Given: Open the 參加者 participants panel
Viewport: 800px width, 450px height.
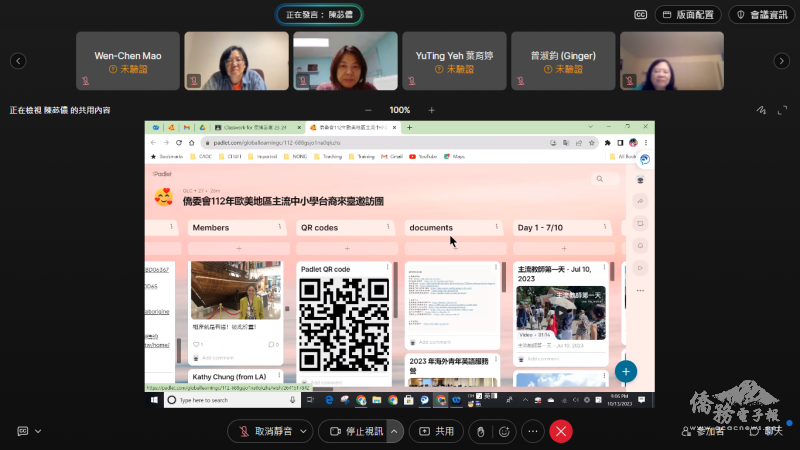Looking at the screenshot, I should point(703,431).
